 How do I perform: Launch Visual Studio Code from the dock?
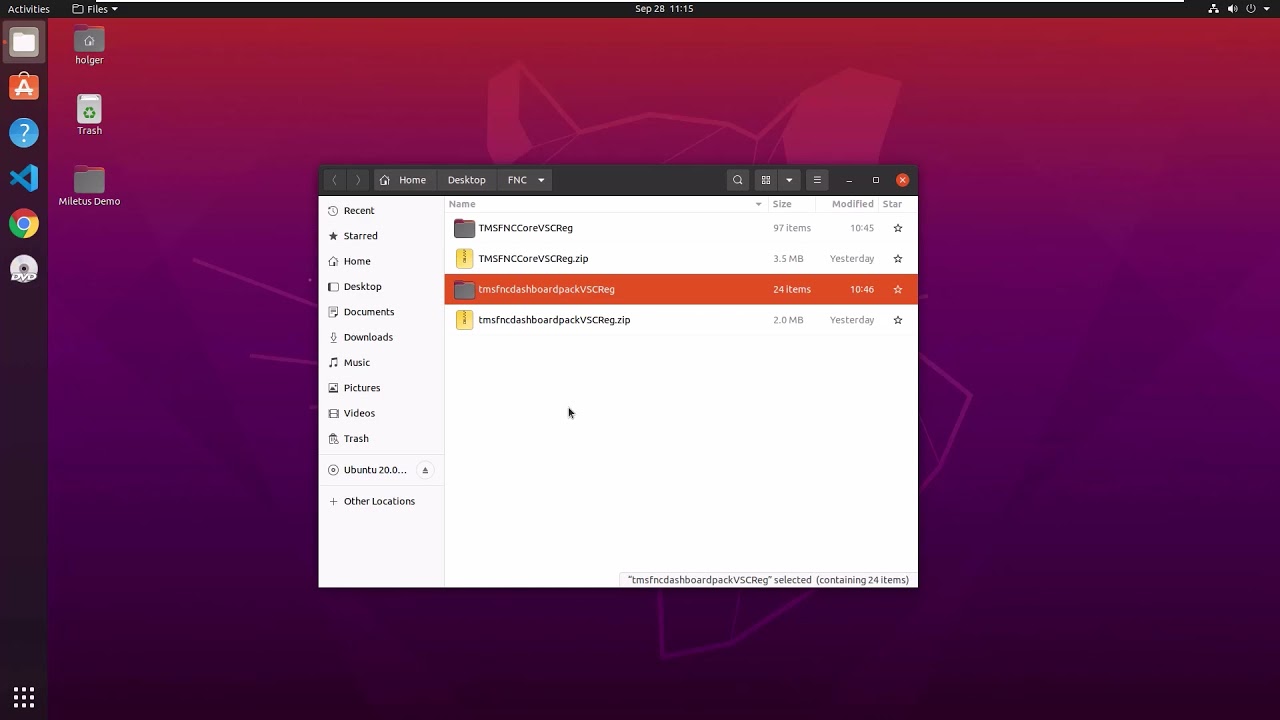(24, 179)
